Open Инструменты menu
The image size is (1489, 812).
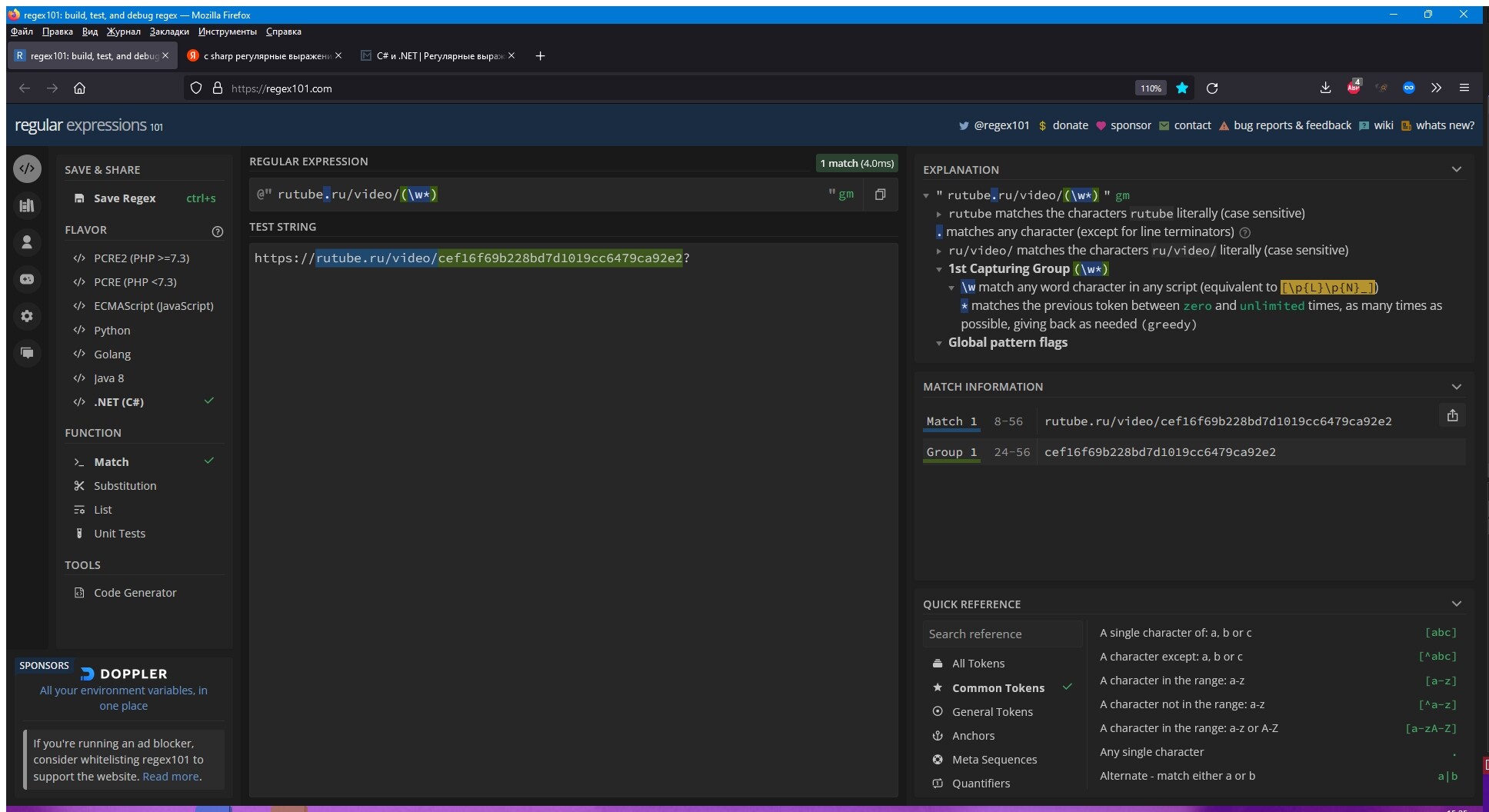point(227,32)
